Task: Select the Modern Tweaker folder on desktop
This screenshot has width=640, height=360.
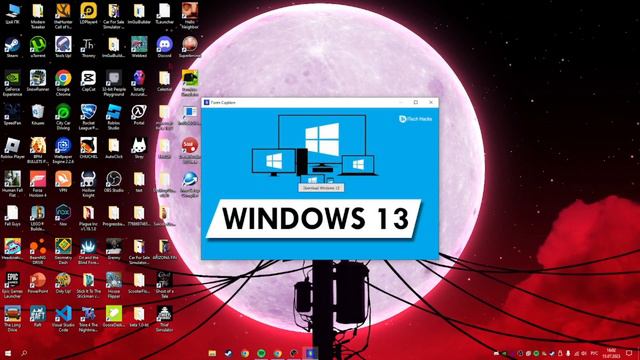Action: point(38,16)
